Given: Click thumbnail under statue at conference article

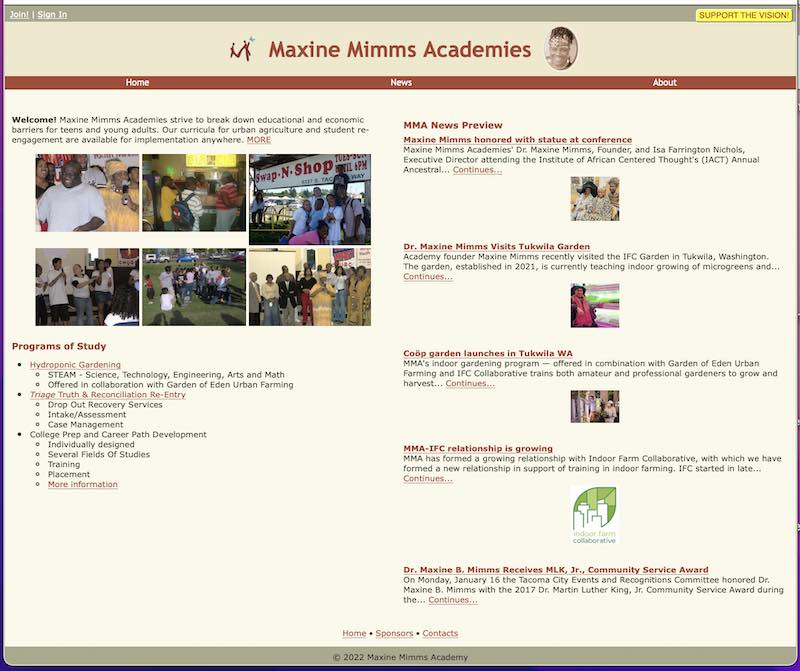Looking at the screenshot, I should (x=595, y=199).
